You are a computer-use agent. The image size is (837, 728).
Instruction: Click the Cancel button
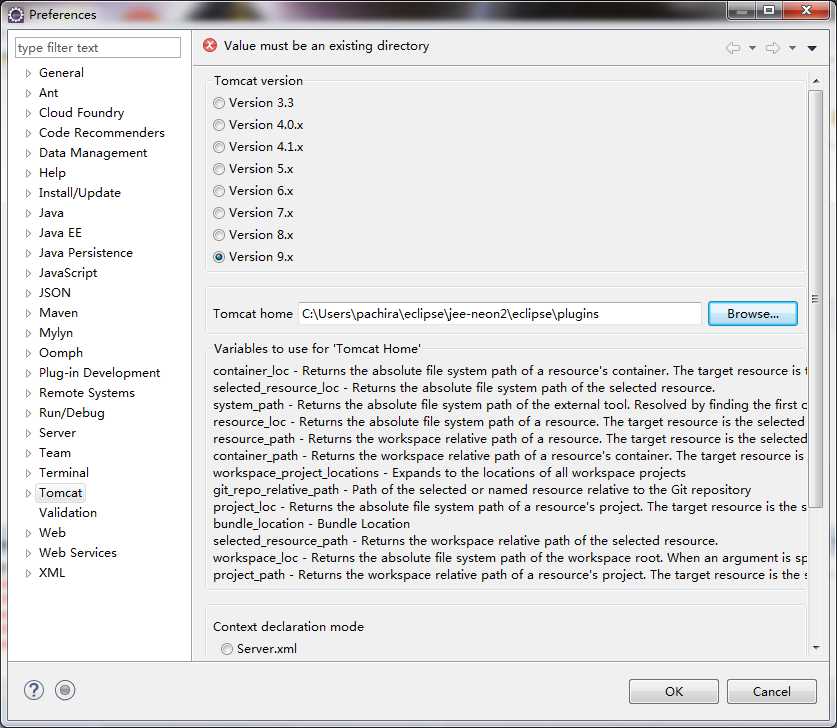pos(771,691)
